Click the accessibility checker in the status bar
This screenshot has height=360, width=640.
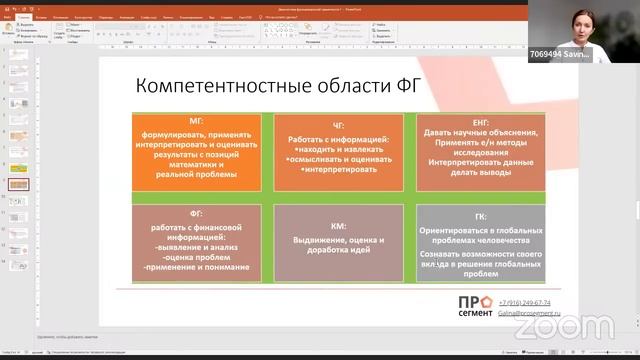(x=86, y=352)
